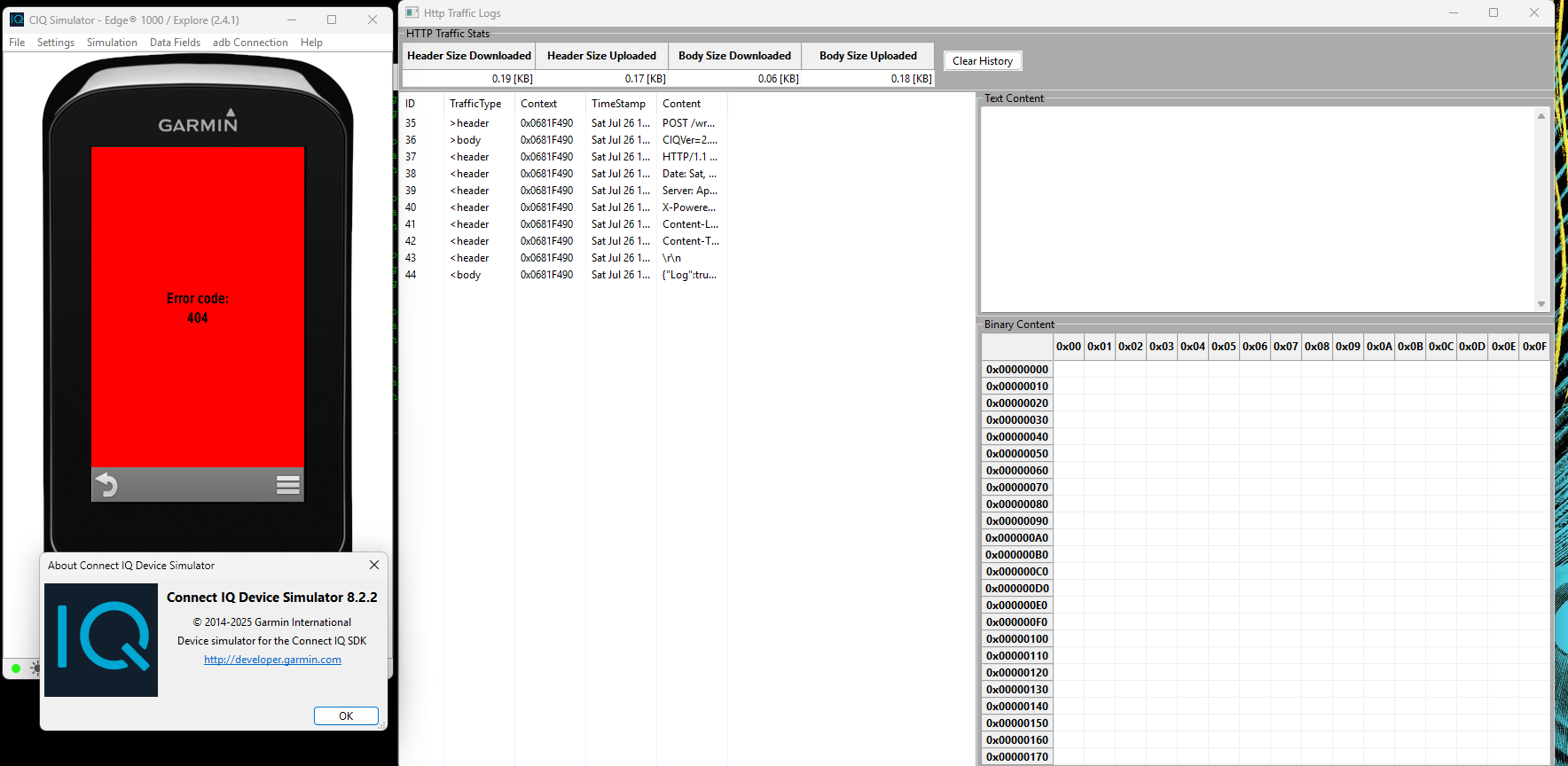This screenshot has height=766, width=1568.
Task: Click the Error code 404 text on device
Action: tap(198, 308)
